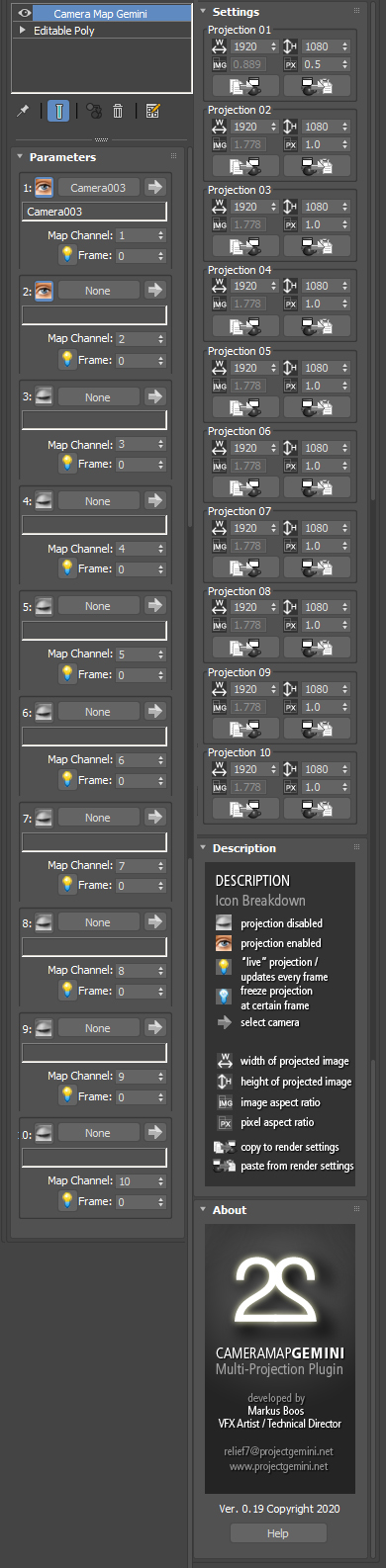Click Projection 01 width spinner arrows
Image resolution: width=386 pixels, height=1568 pixels.
273,46
